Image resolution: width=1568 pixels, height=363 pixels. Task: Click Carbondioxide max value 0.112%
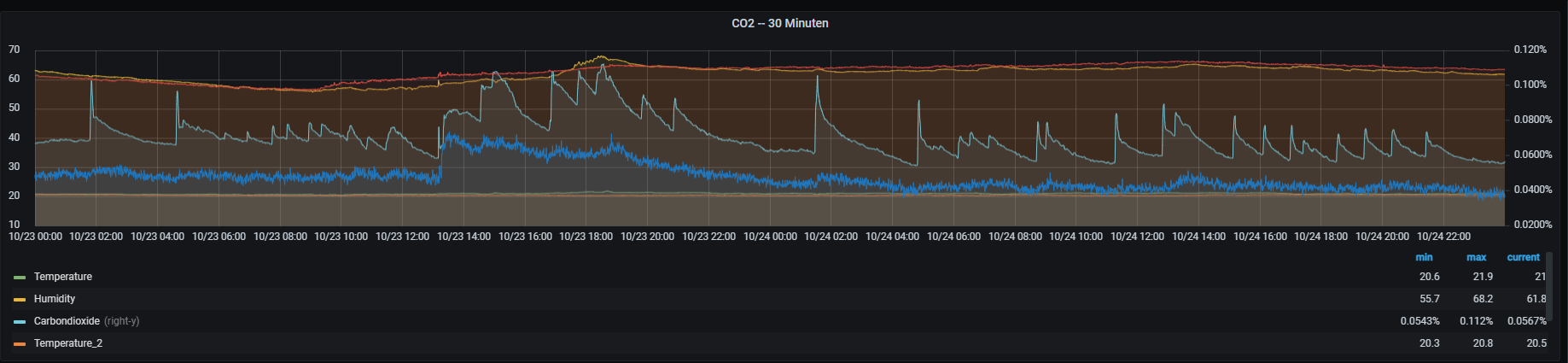(x=1476, y=321)
